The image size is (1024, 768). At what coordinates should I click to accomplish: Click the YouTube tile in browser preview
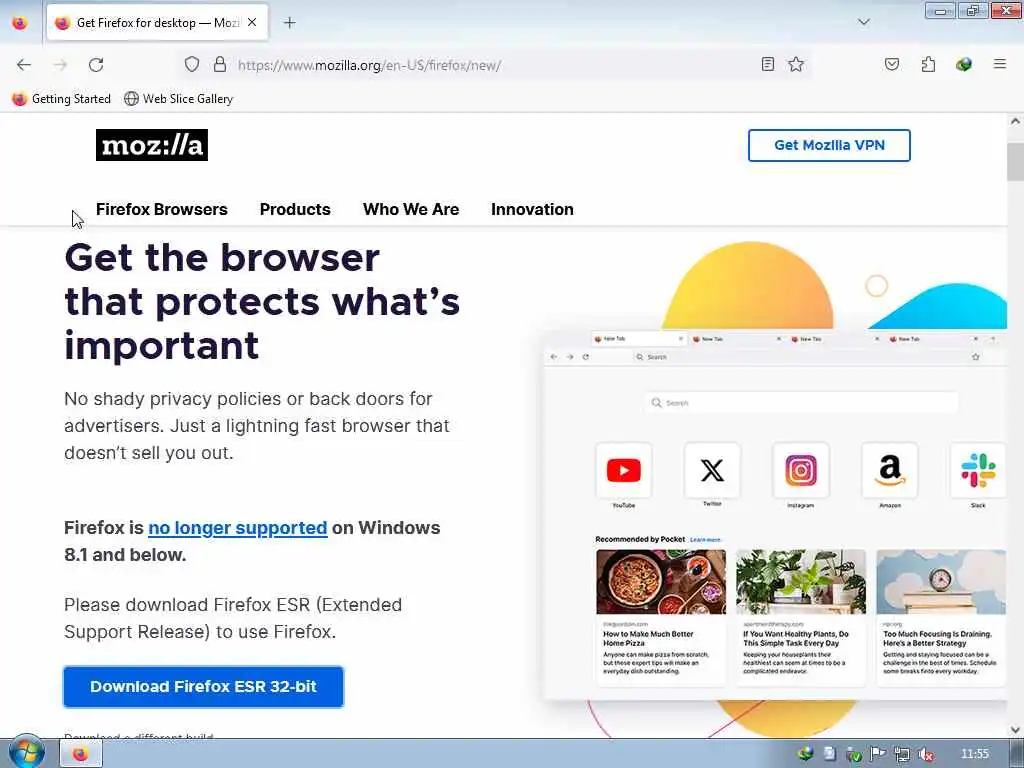click(624, 470)
